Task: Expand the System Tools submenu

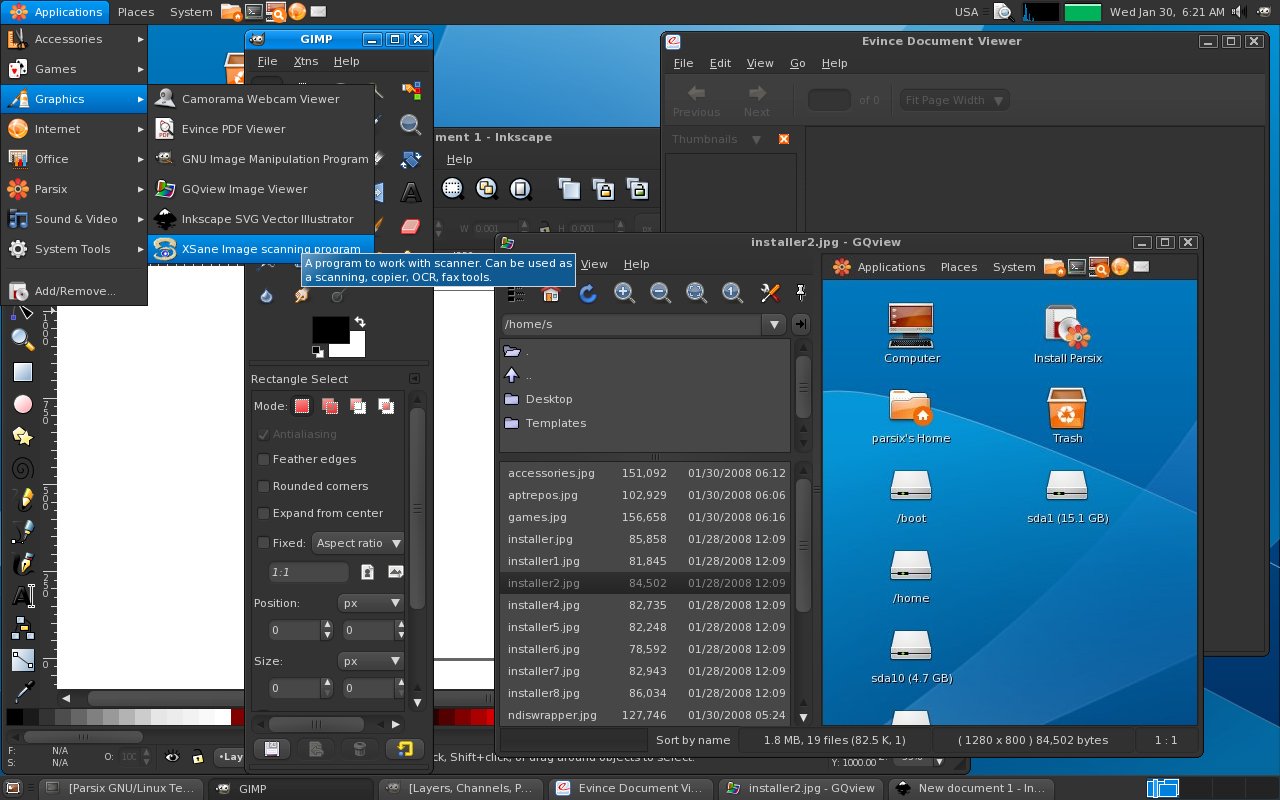Action: [x=75, y=249]
